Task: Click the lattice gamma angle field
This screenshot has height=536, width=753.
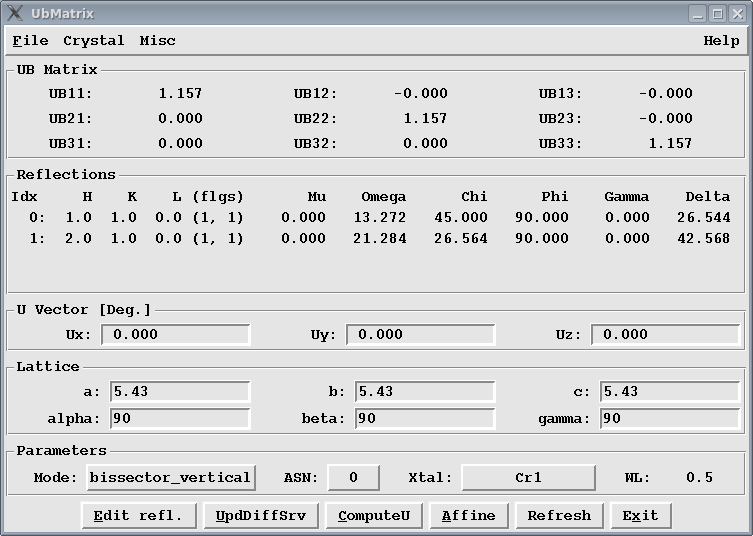Action: [669, 418]
